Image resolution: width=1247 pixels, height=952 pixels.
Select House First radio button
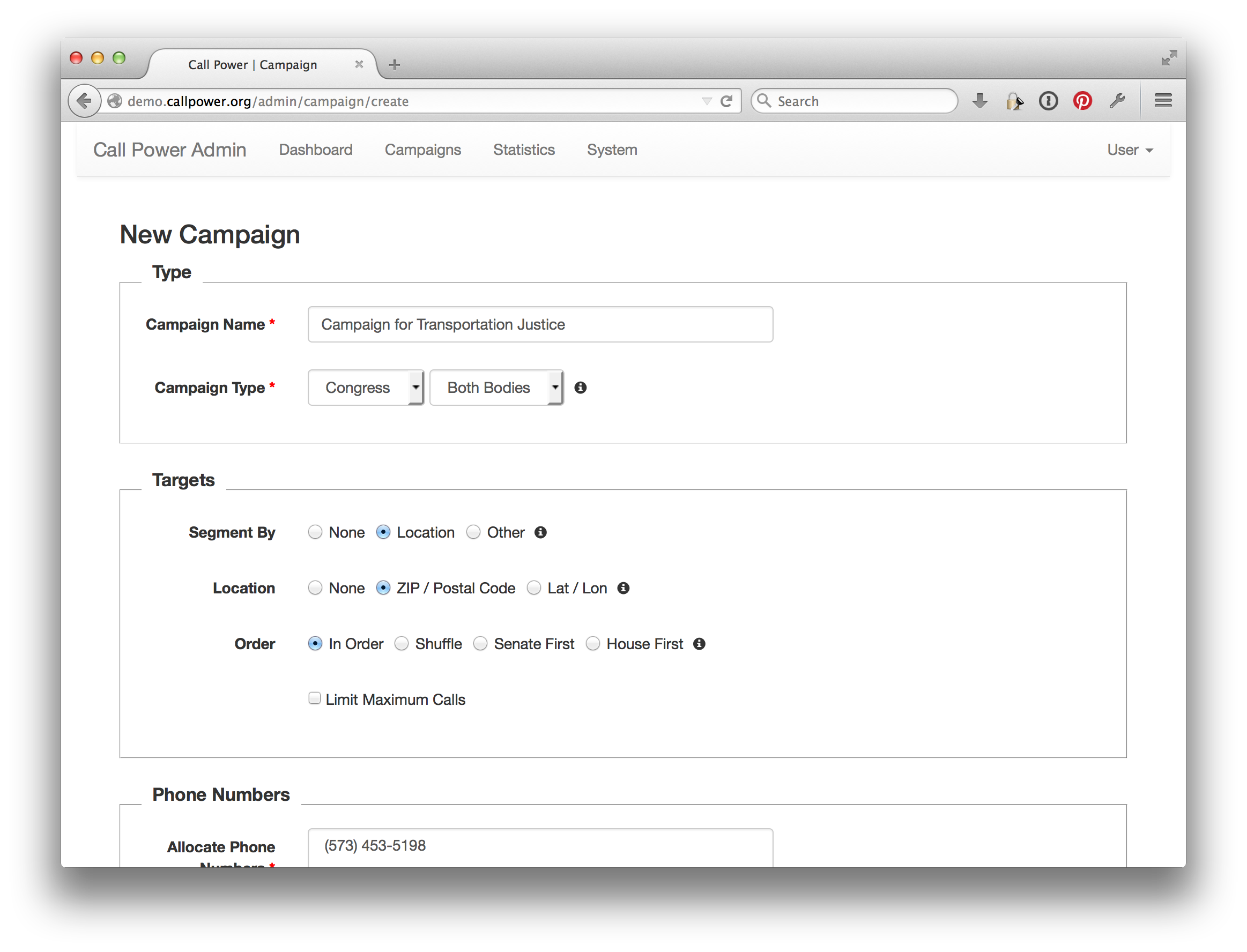[x=593, y=643]
